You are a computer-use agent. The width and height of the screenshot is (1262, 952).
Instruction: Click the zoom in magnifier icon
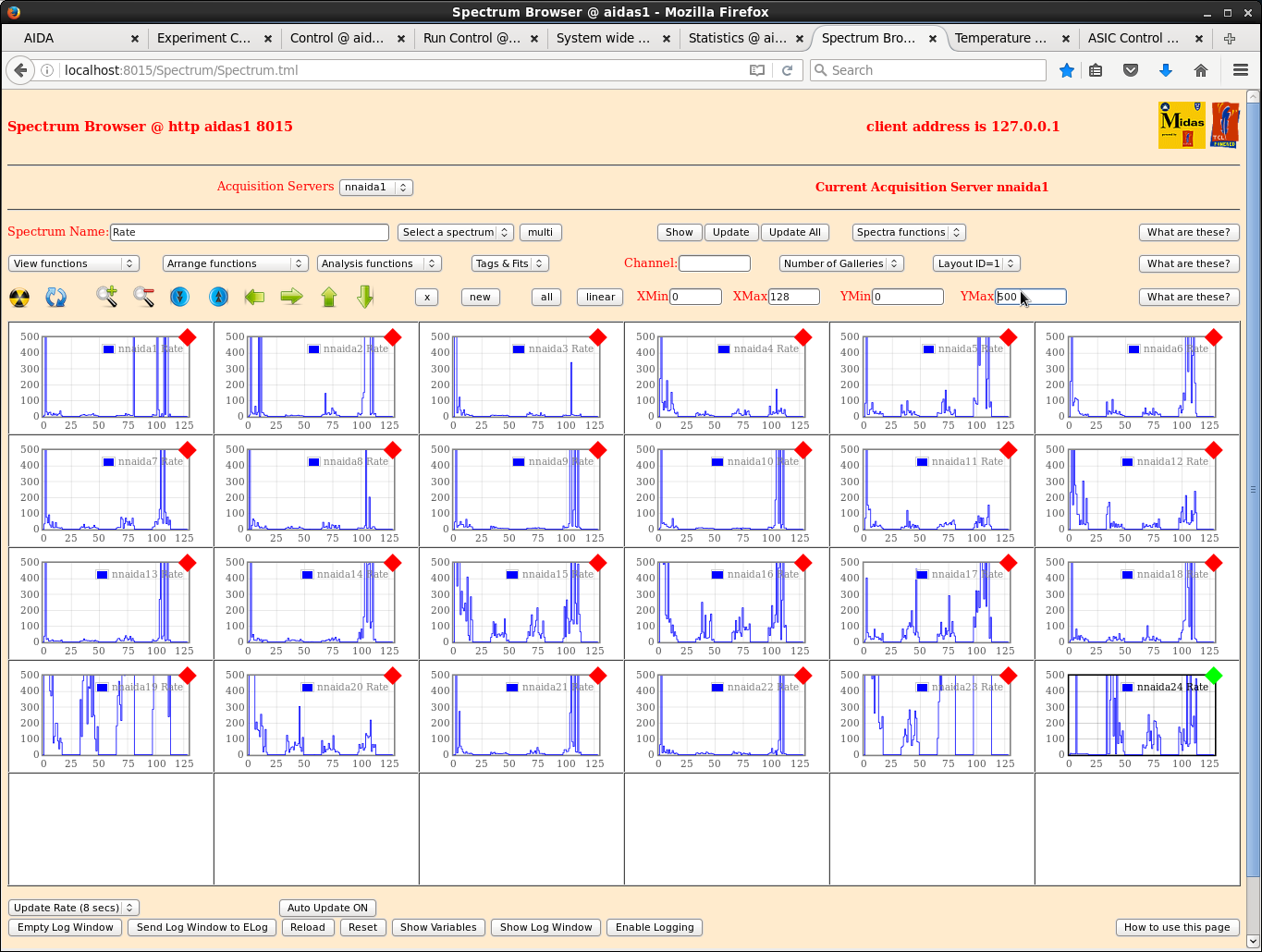click(107, 297)
